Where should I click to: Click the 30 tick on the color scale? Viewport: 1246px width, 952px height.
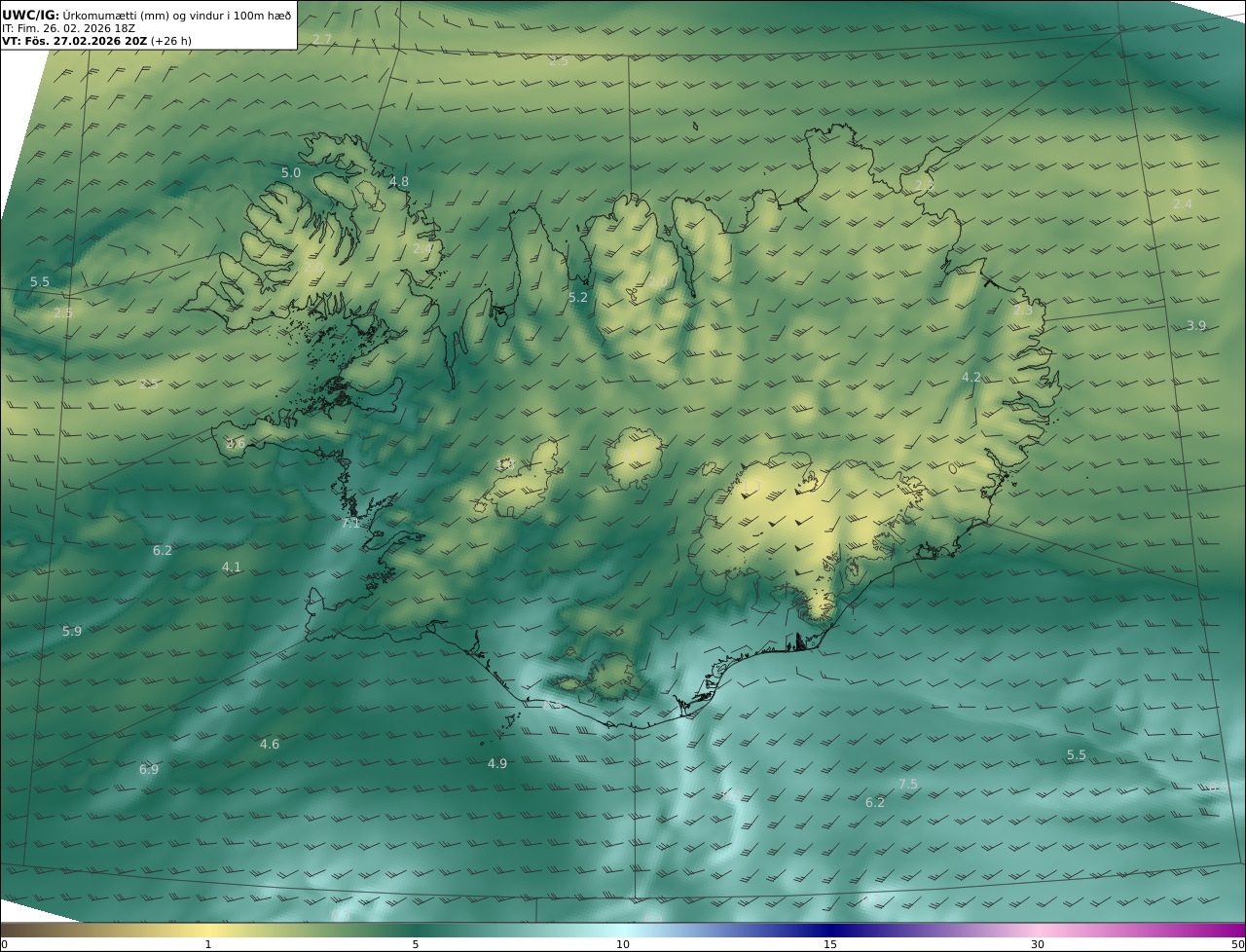pyautogui.click(x=1038, y=944)
